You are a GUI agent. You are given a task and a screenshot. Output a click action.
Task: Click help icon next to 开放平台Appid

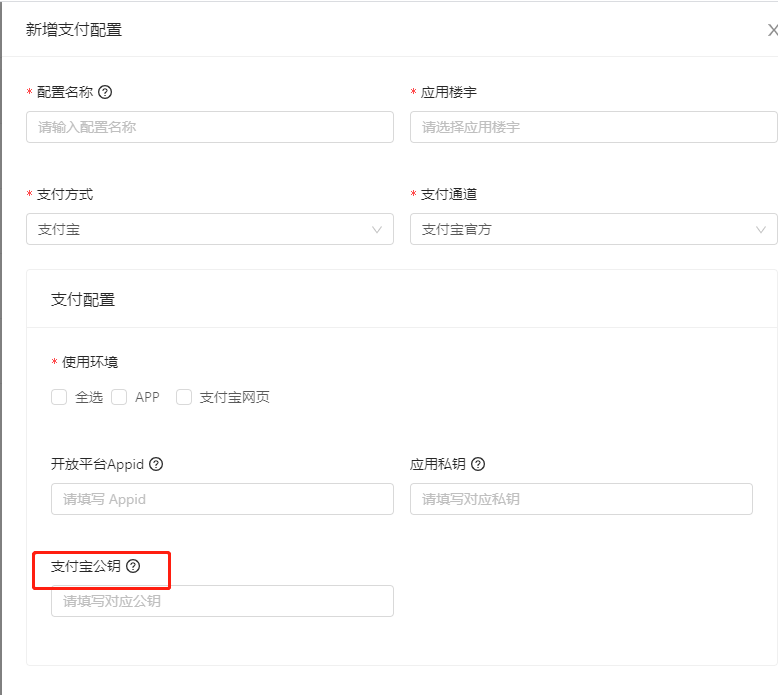(x=156, y=464)
